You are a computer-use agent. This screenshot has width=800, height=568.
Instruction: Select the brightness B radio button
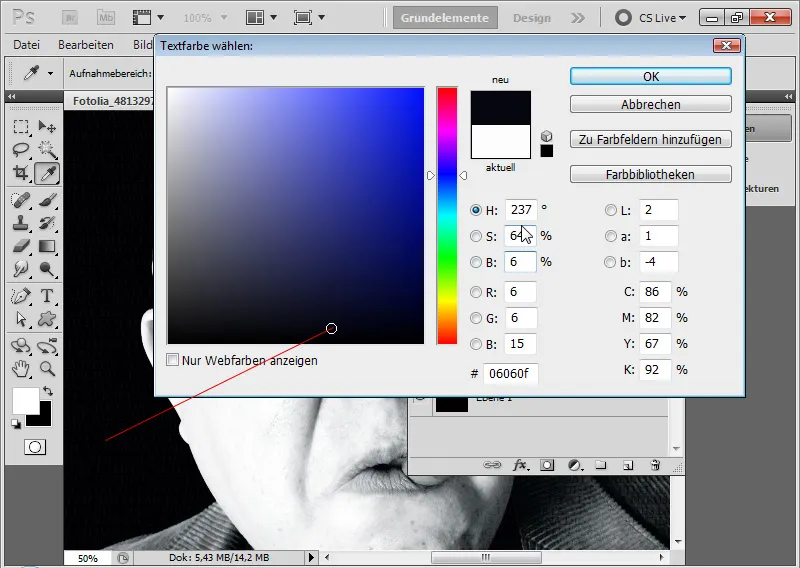tap(476, 262)
